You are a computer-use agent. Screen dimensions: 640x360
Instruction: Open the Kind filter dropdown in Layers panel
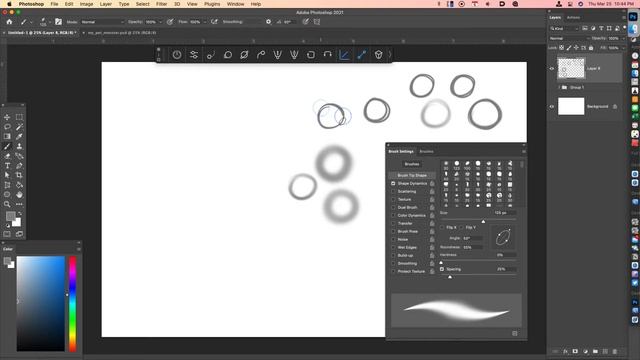(564, 29)
